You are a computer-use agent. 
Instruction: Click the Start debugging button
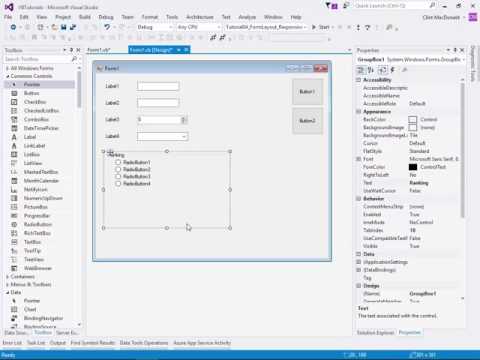pyautogui.click(x=321, y=27)
